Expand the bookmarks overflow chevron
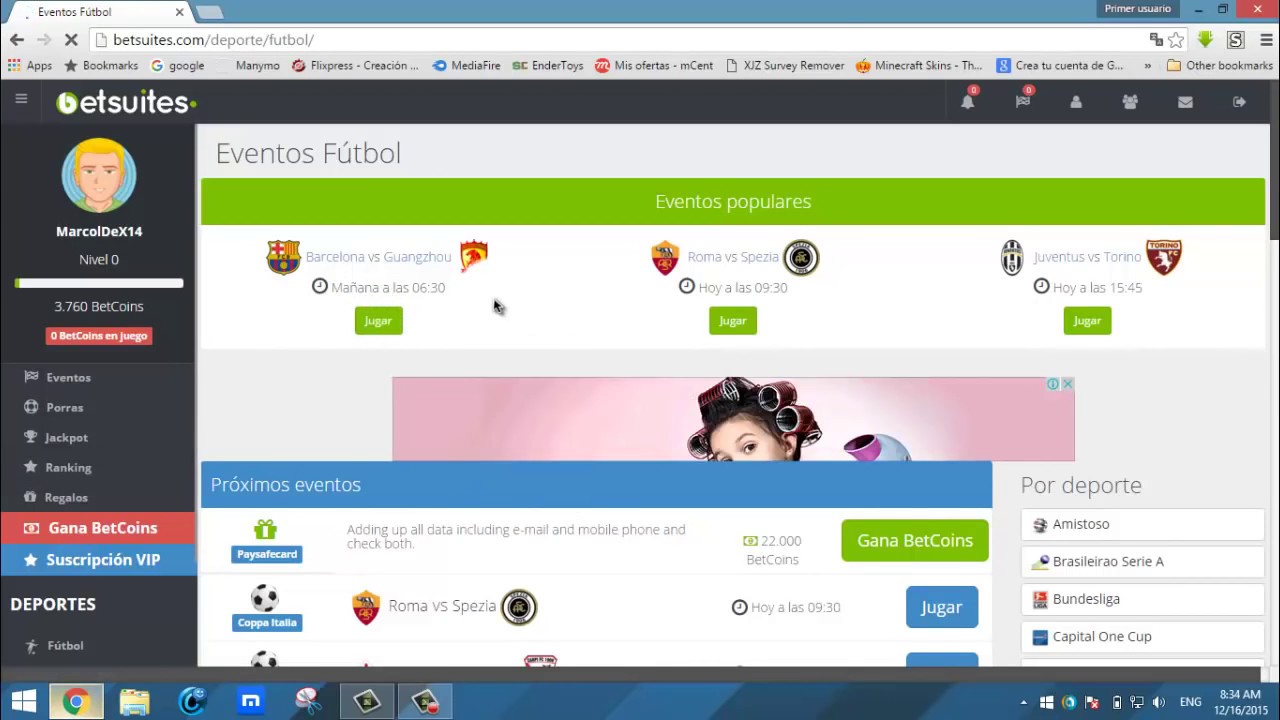1280x720 pixels. pos(1147,66)
